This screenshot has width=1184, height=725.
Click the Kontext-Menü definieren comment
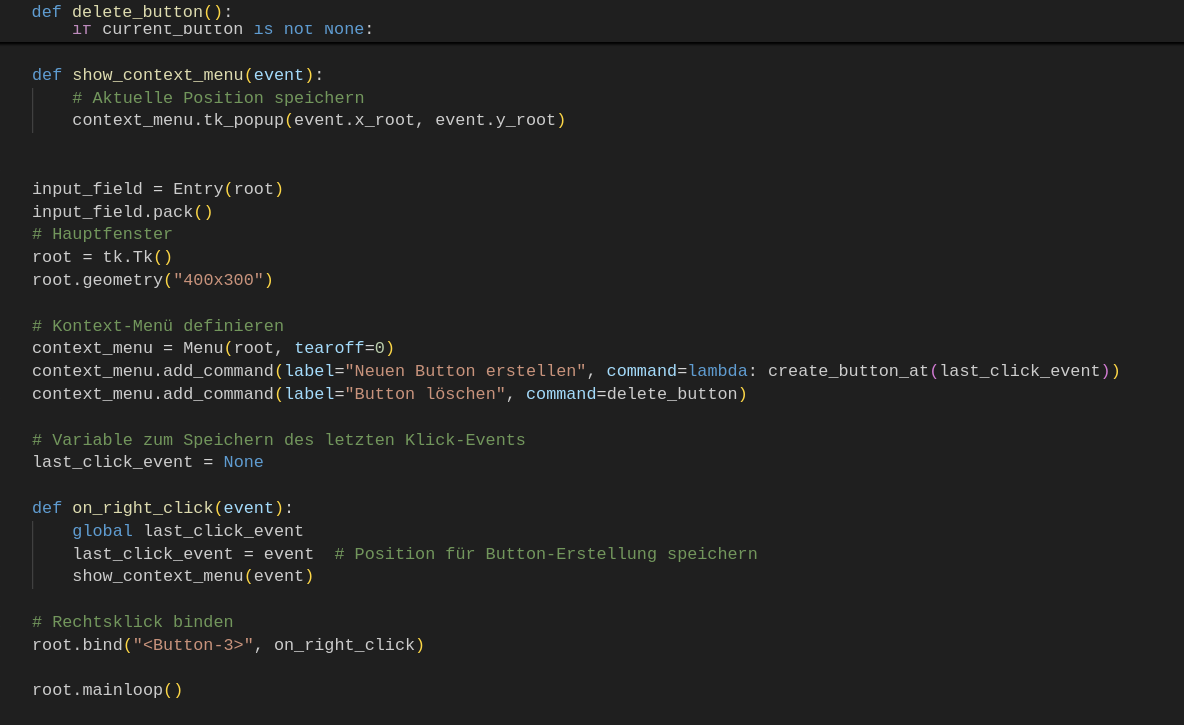coord(157,326)
